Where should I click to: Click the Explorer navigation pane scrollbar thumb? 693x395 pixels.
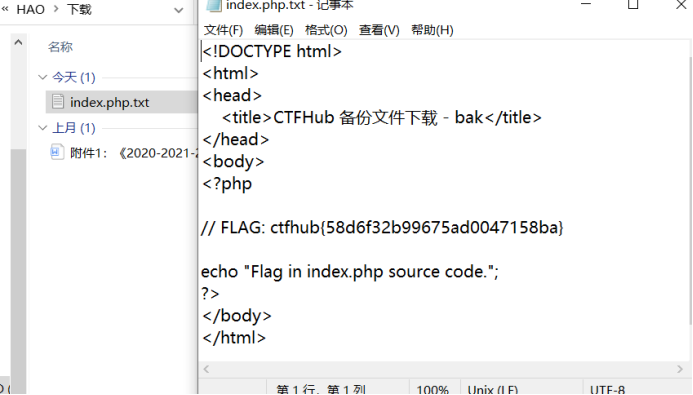[x=18, y=270]
